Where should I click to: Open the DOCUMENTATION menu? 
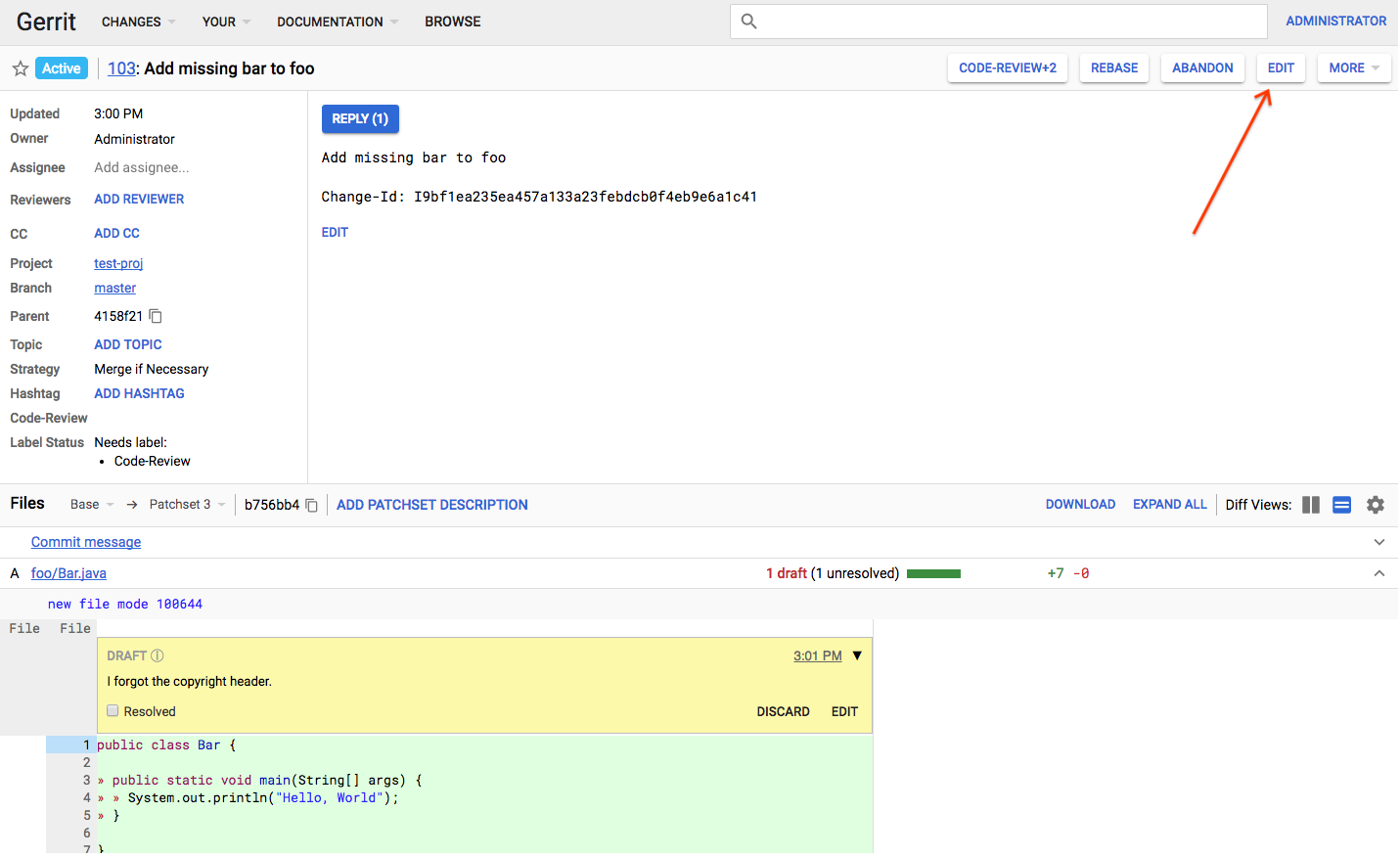pos(337,22)
